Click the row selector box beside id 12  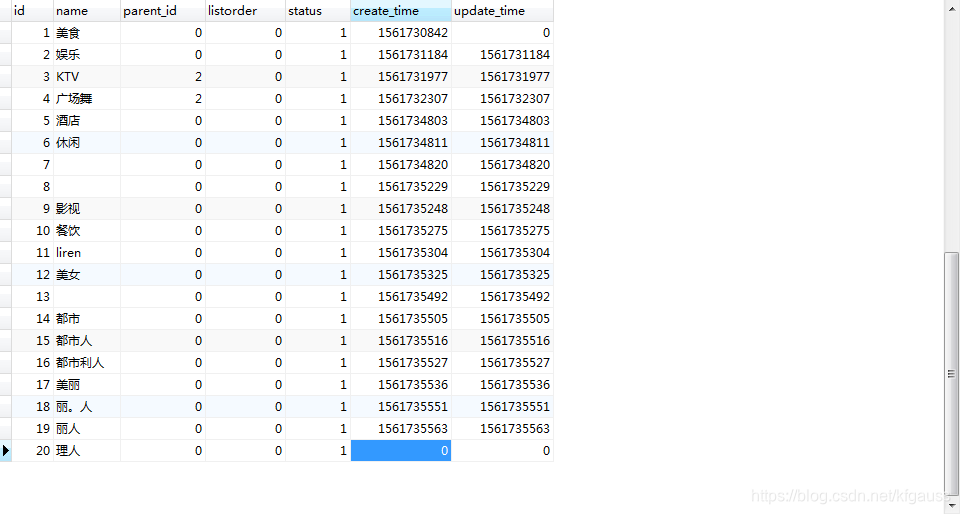click(x=6, y=275)
